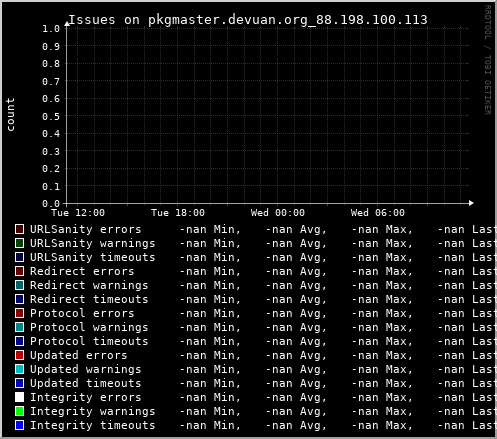Click the Integrity errors white swatch
The width and height of the screenshot is (497, 439).
(20, 397)
